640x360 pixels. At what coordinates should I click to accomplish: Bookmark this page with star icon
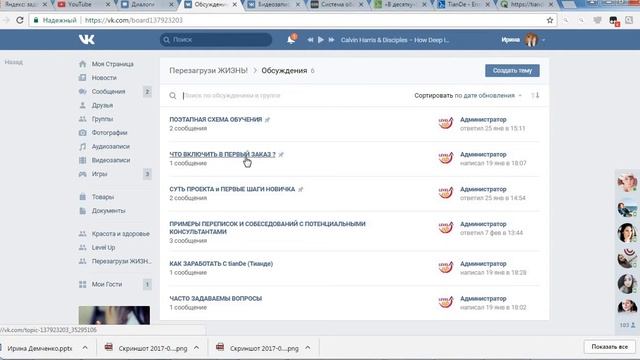(x=550, y=20)
